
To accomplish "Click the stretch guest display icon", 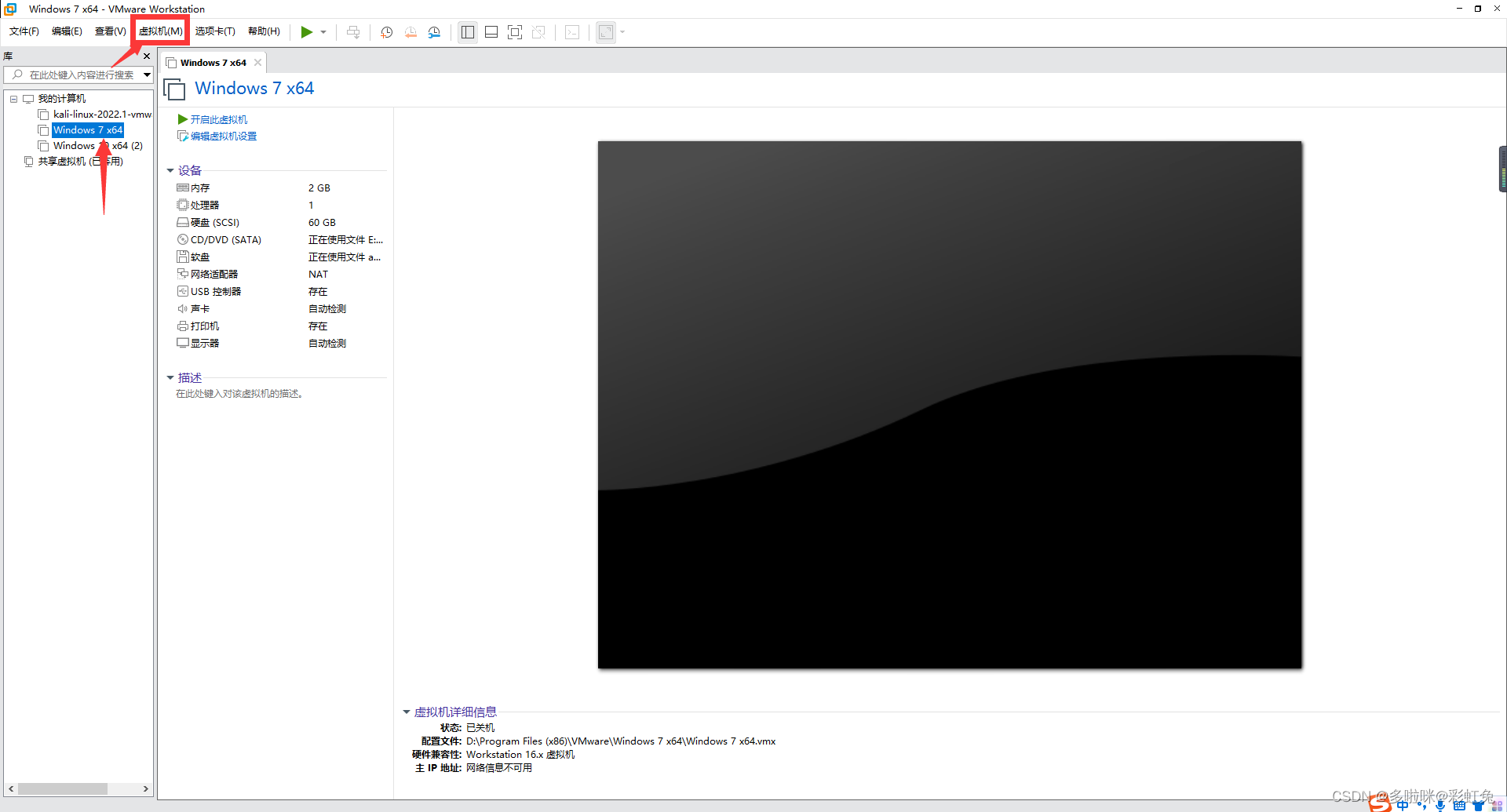I will pyautogui.click(x=606, y=32).
